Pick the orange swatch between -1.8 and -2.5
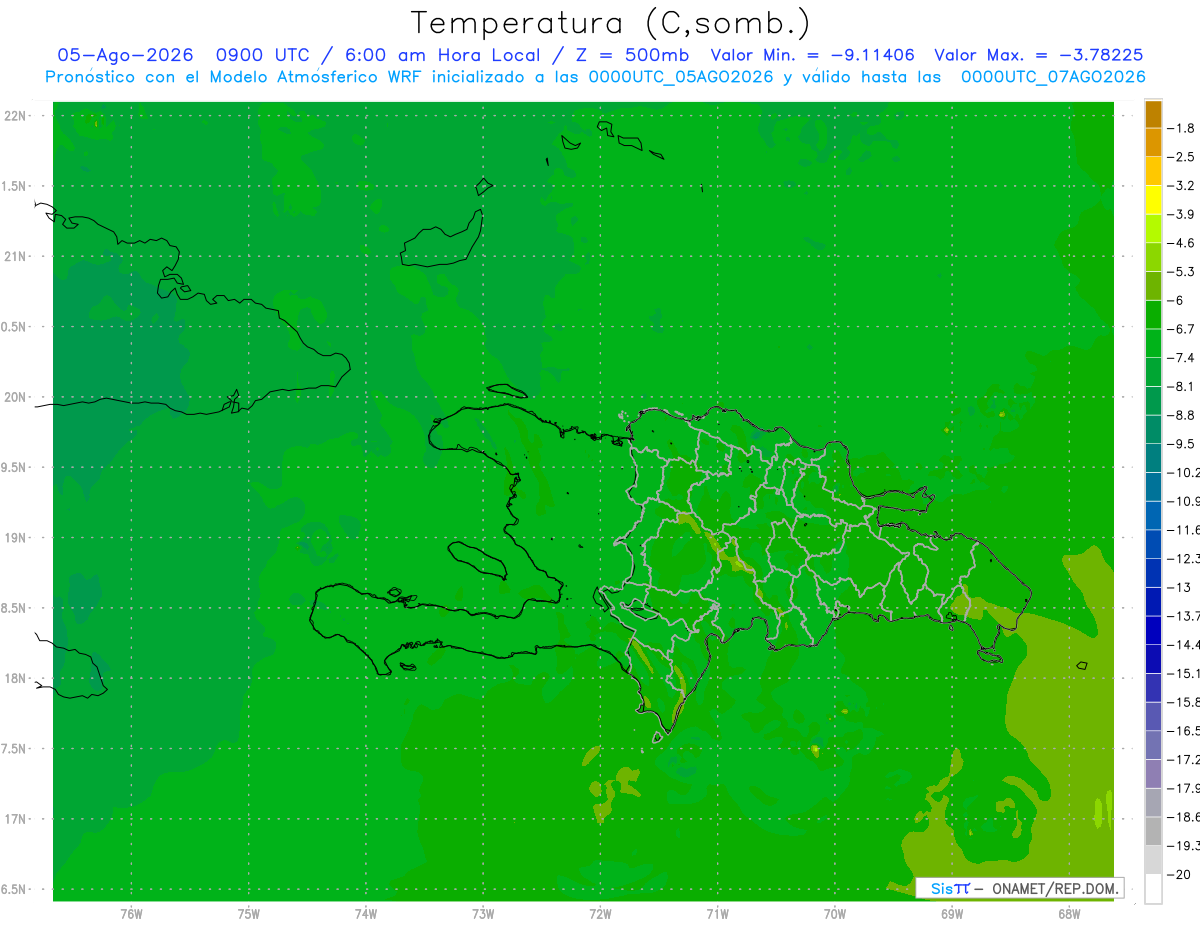 [x=1153, y=142]
